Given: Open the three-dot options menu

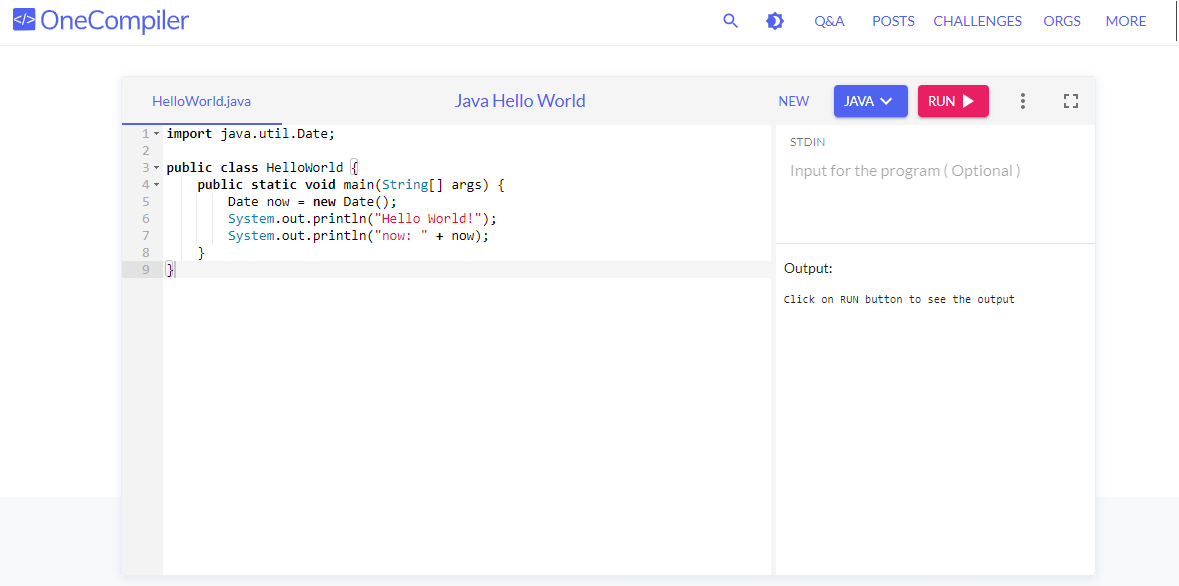Looking at the screenshot, I should coord(1023,101).
